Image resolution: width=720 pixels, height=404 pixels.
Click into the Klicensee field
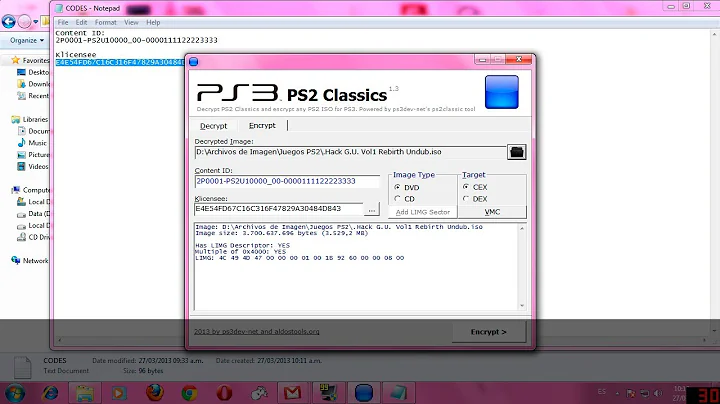[x=279, y=208]
